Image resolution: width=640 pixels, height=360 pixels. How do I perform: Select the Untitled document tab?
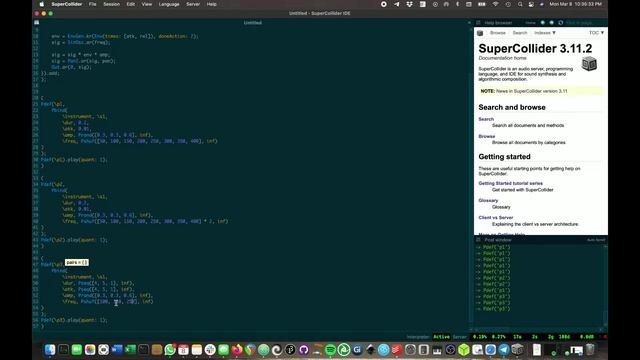coord(253,23)
